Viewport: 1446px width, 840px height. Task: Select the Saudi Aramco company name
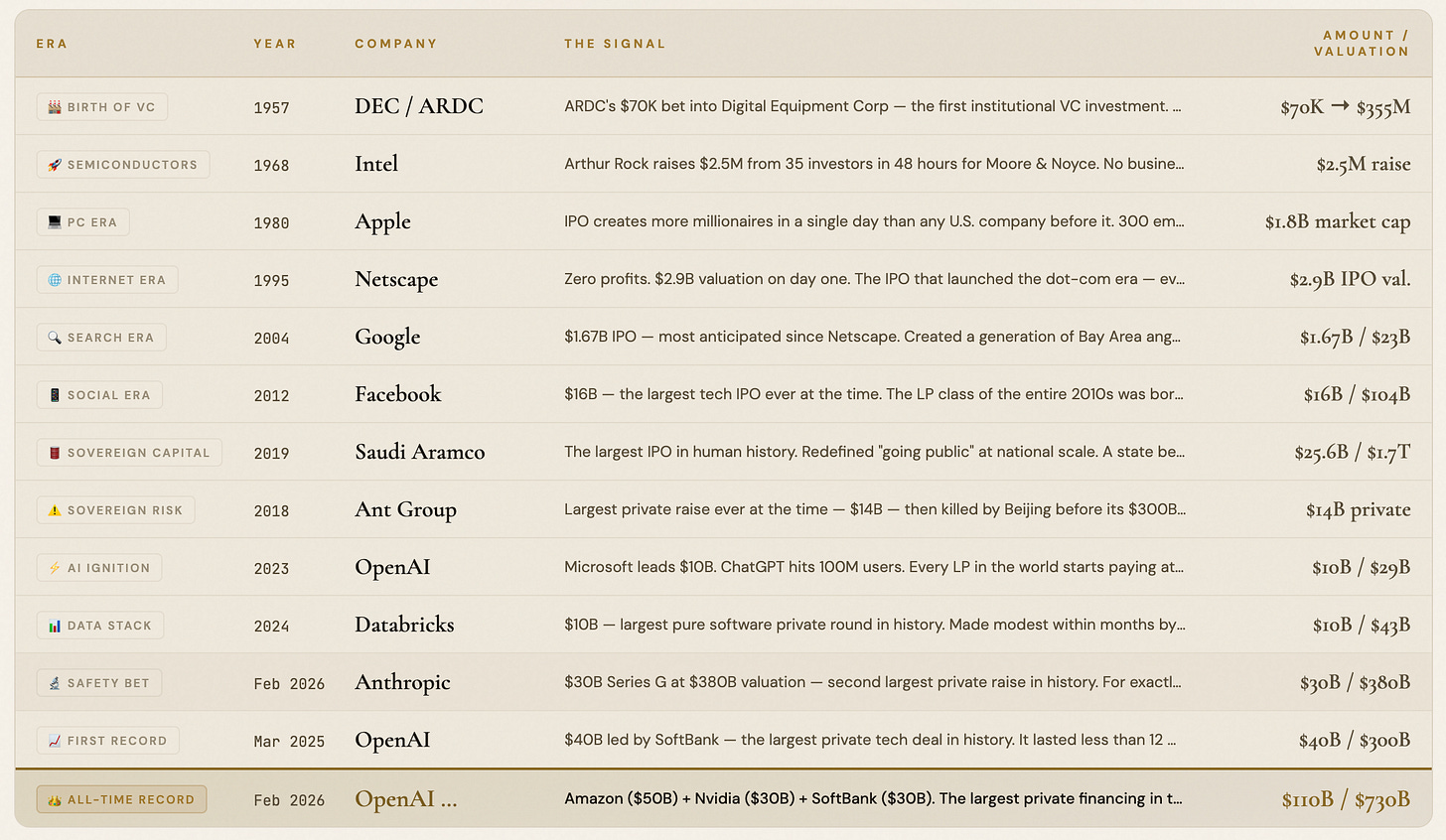(x=420, y=452)
